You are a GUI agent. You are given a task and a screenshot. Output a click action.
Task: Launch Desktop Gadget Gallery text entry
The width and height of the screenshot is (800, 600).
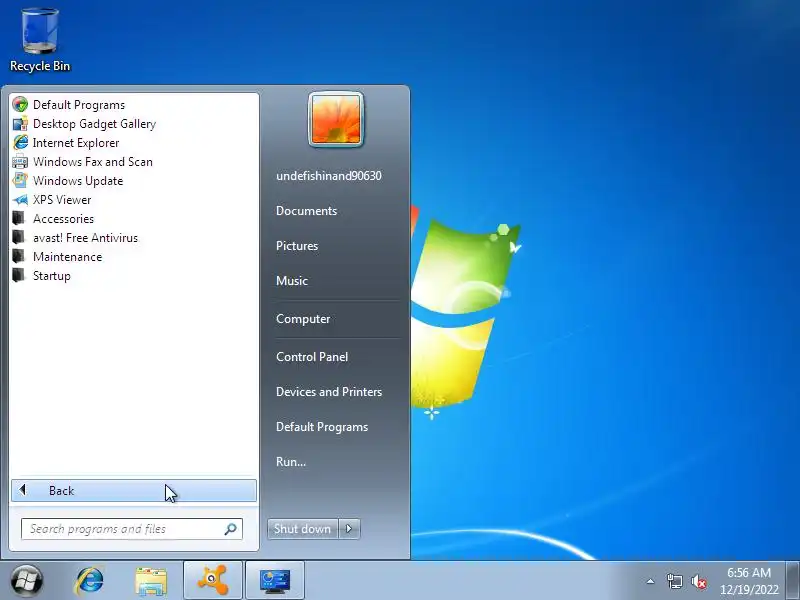coord(94,124)
